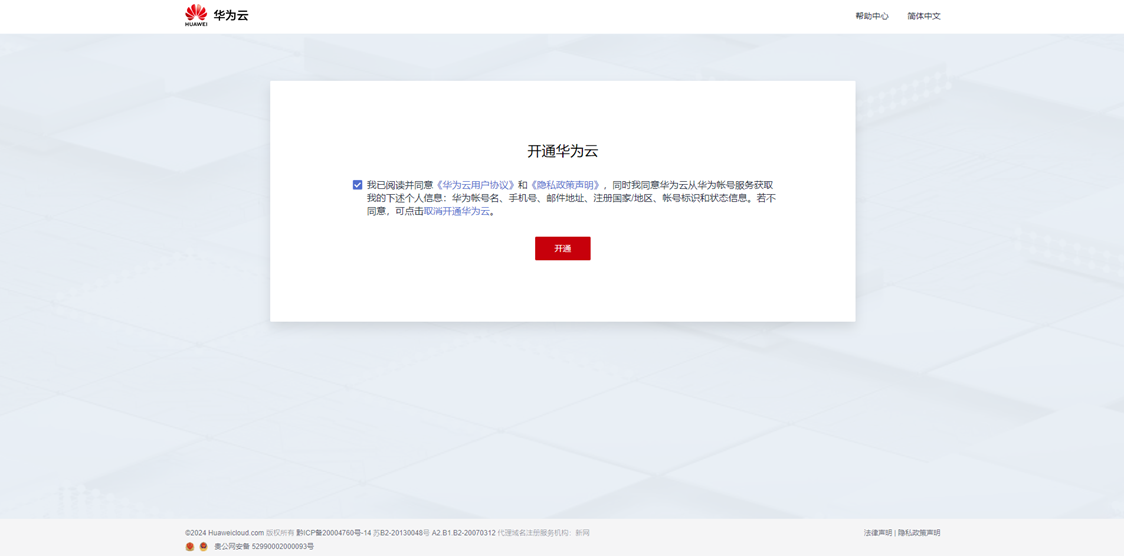
Task: Click 开通华为云 heading text
Action: 563,151
